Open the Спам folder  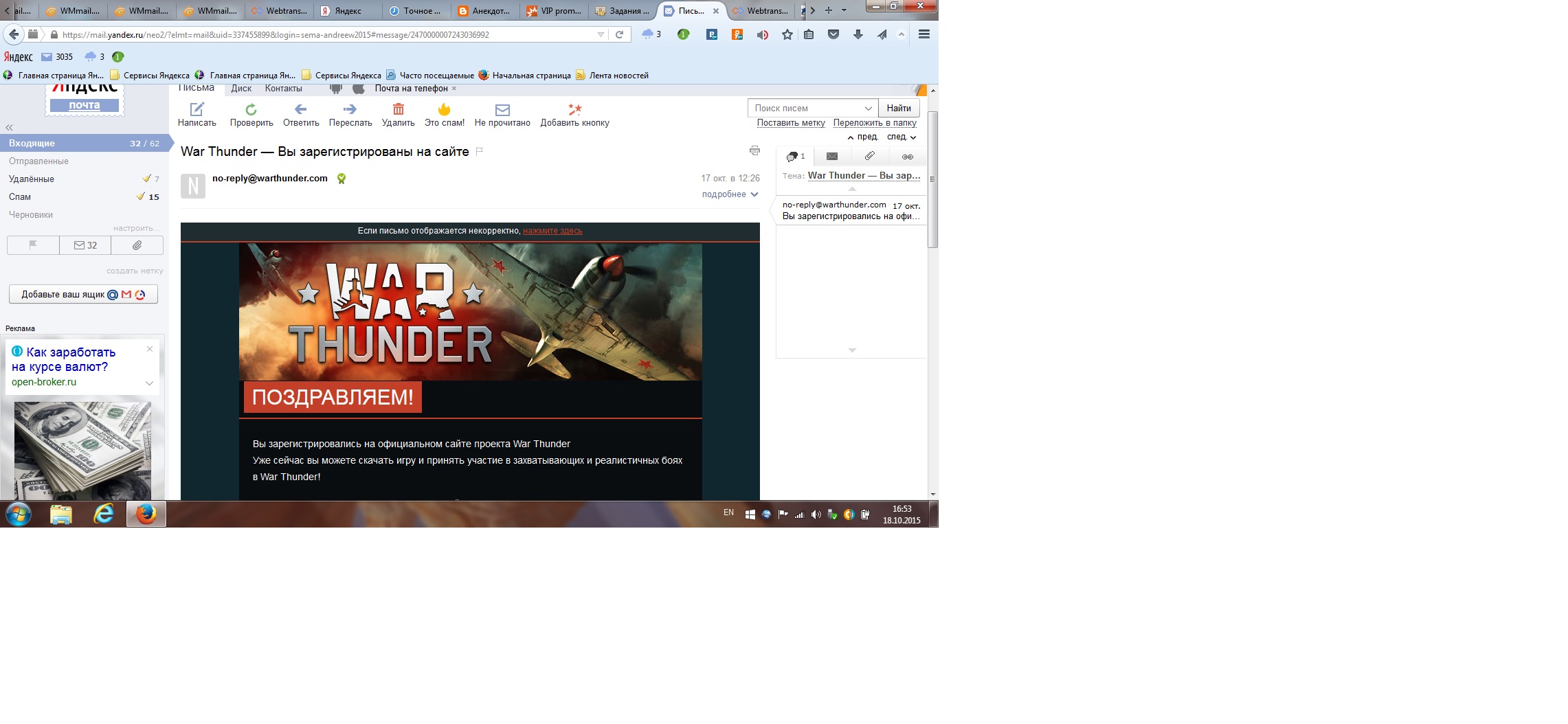point(20,197)
